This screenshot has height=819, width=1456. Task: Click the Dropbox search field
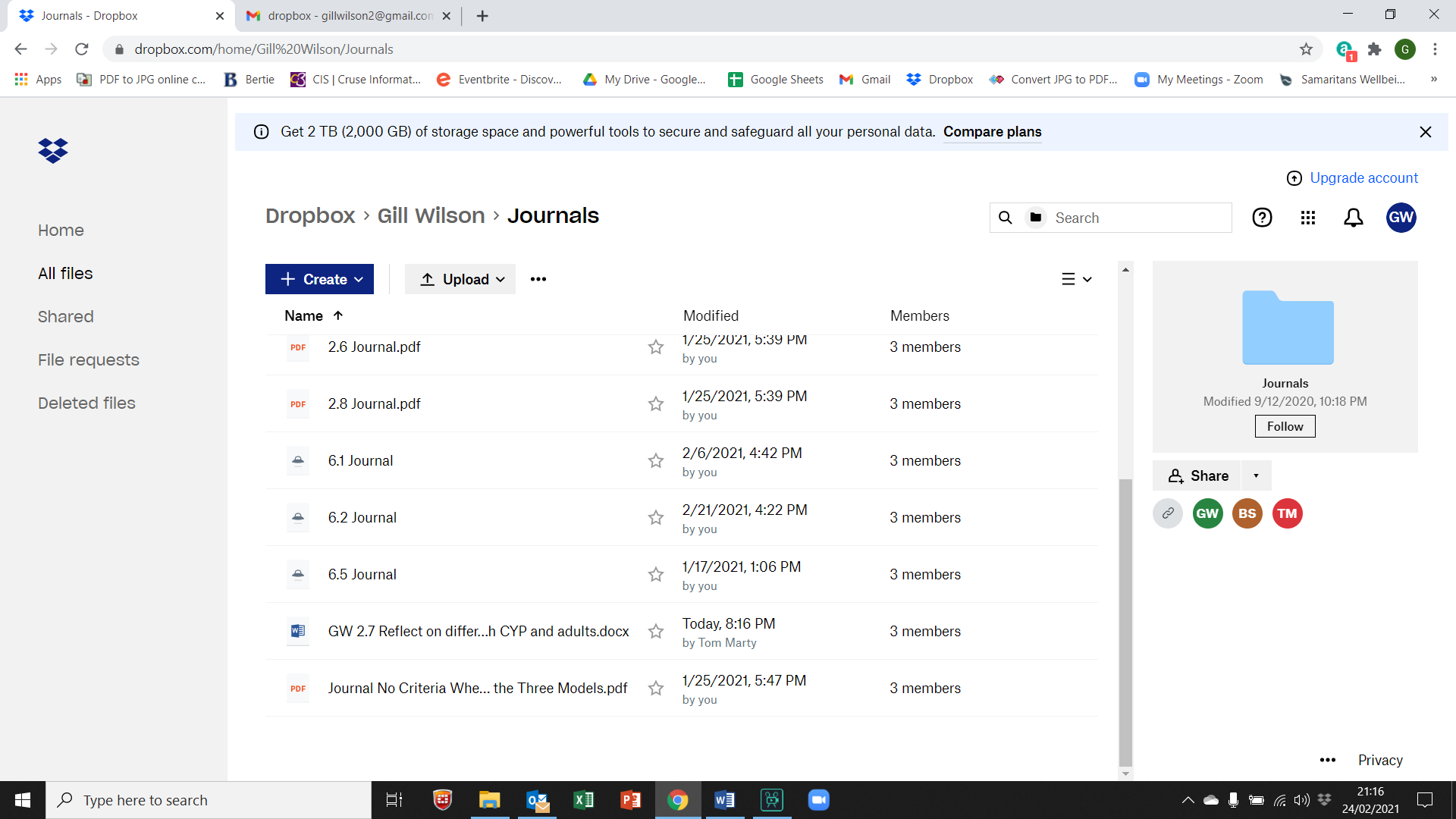1137,218
